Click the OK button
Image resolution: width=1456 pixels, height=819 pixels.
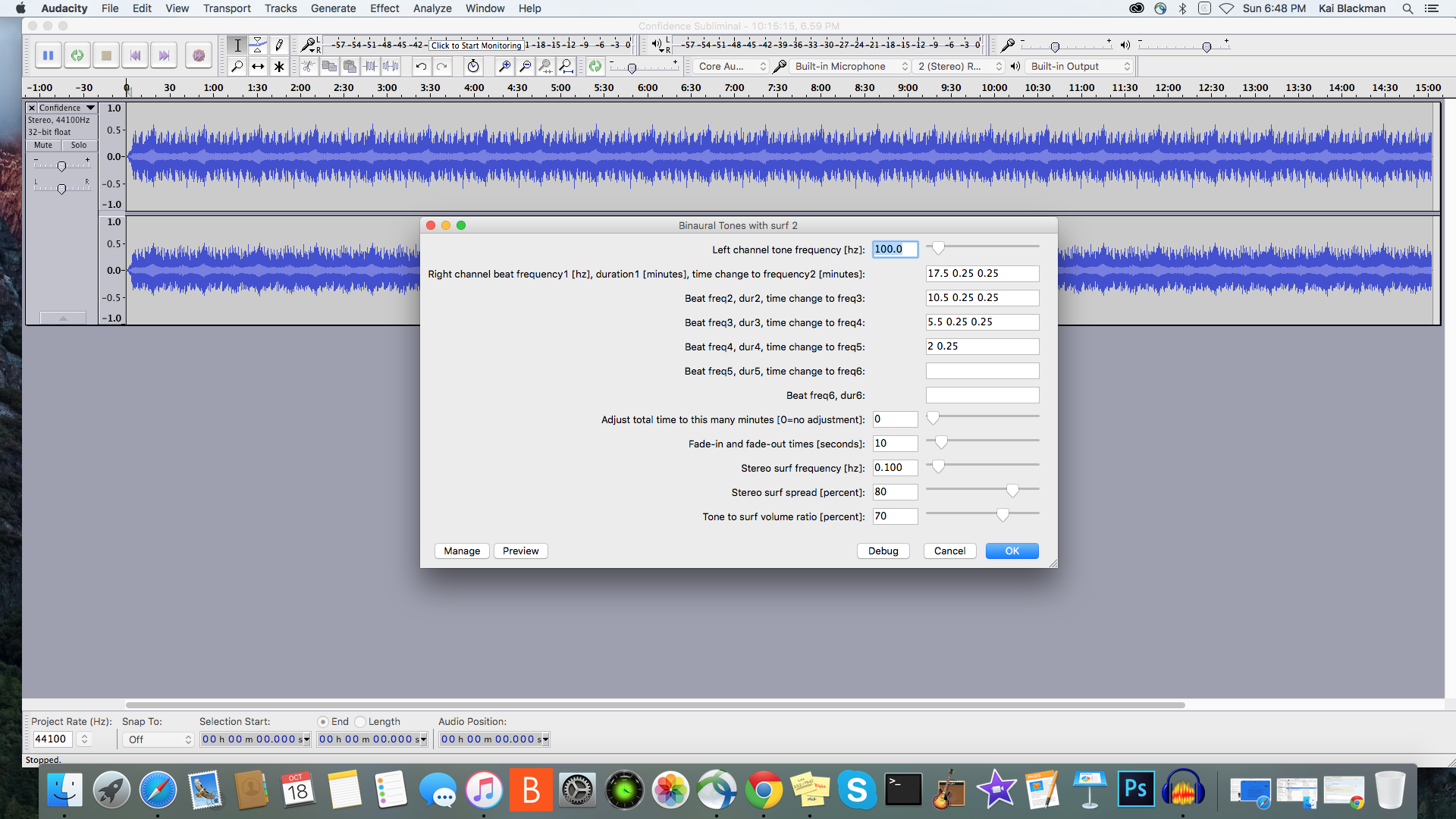pos(1012,551)
